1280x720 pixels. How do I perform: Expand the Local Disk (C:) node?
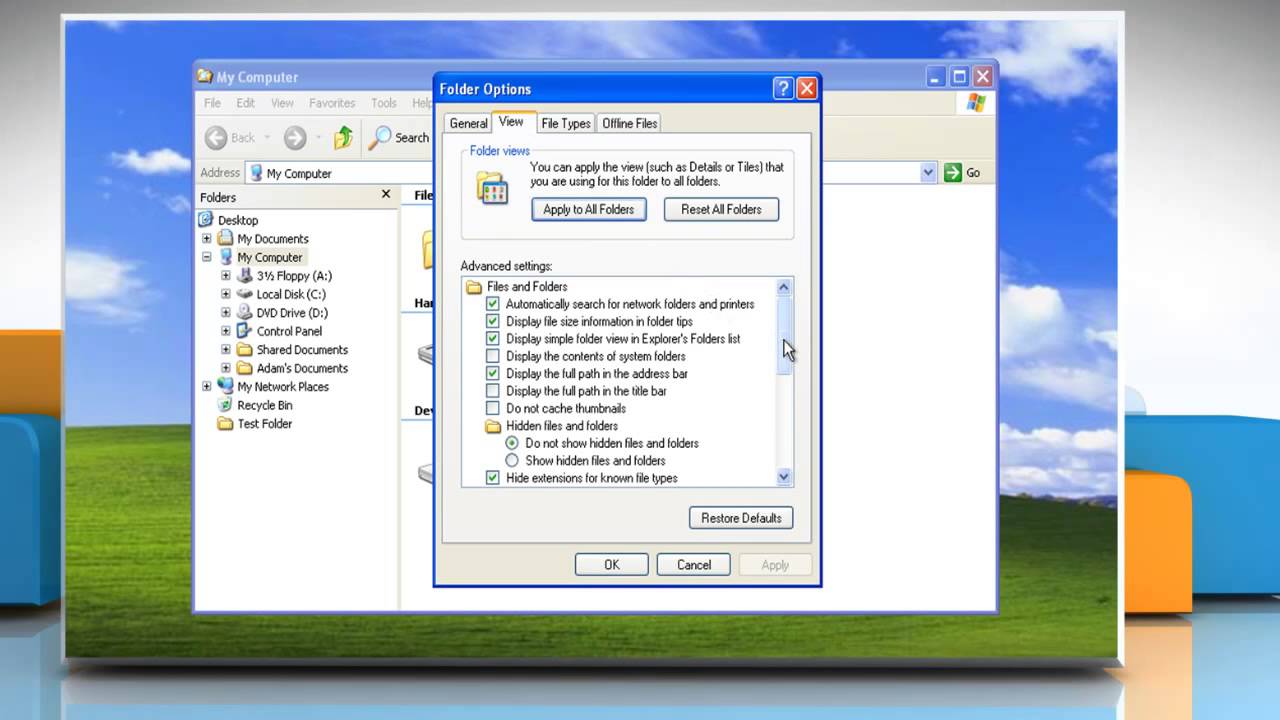tap(226, 294)
